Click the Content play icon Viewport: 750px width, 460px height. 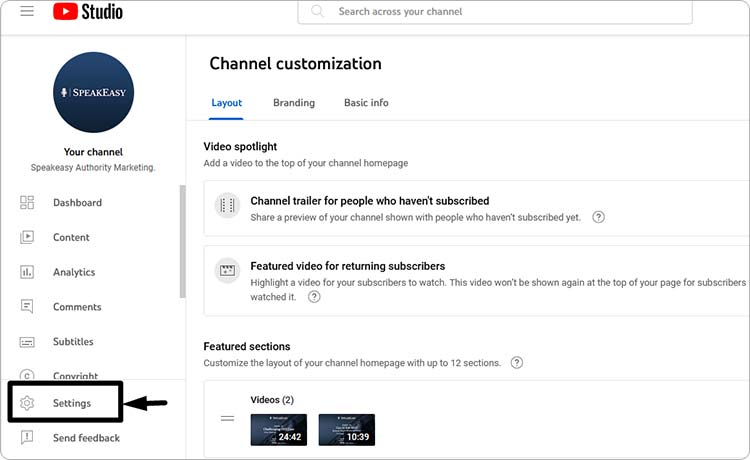(x=27, y=237)
